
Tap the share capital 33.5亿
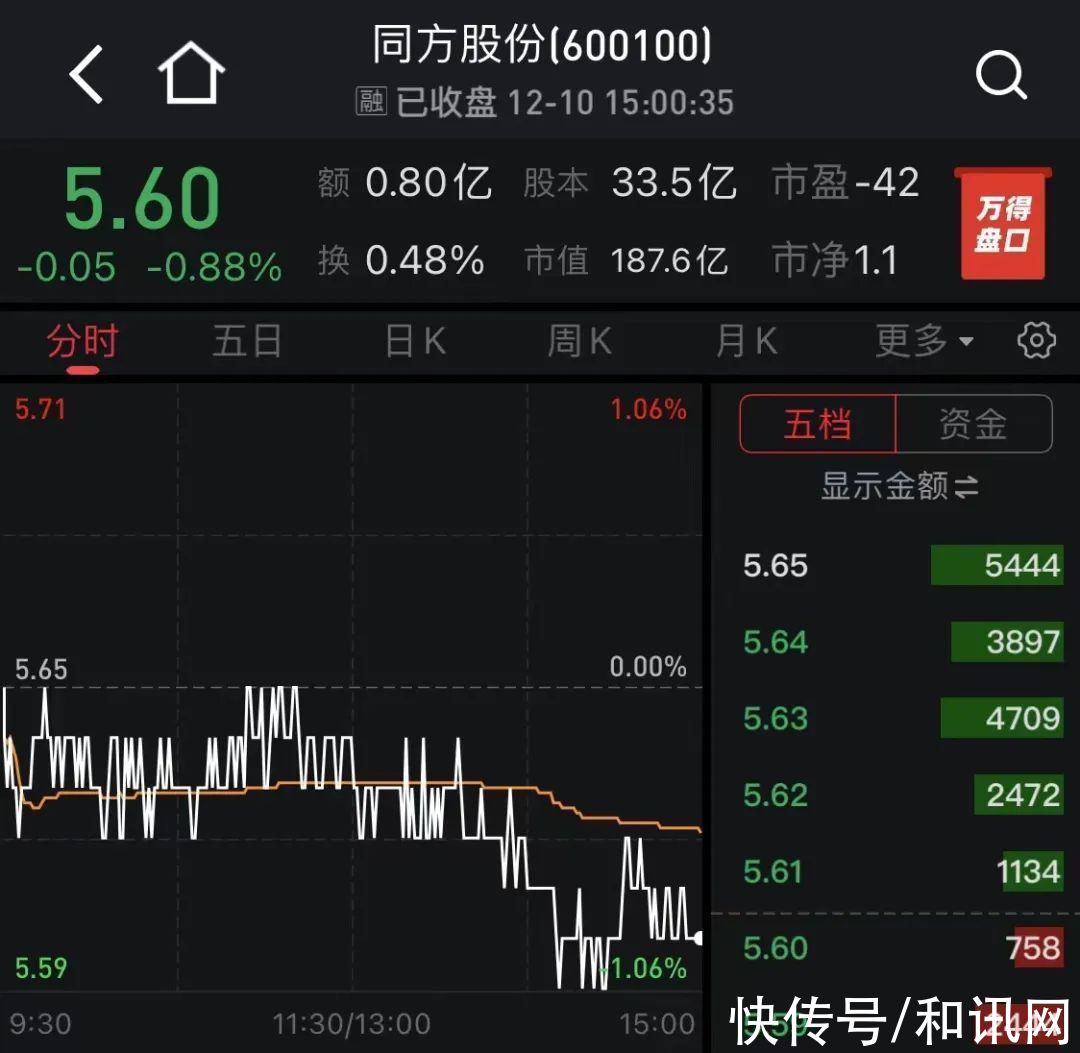(674, 183)
